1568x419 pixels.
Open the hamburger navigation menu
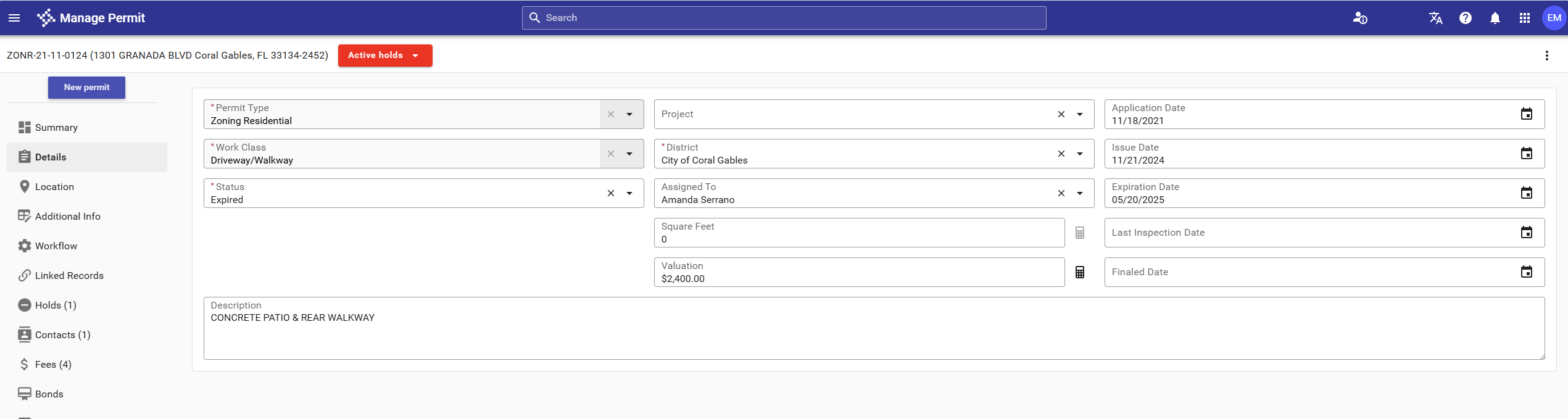click(14, 18)
